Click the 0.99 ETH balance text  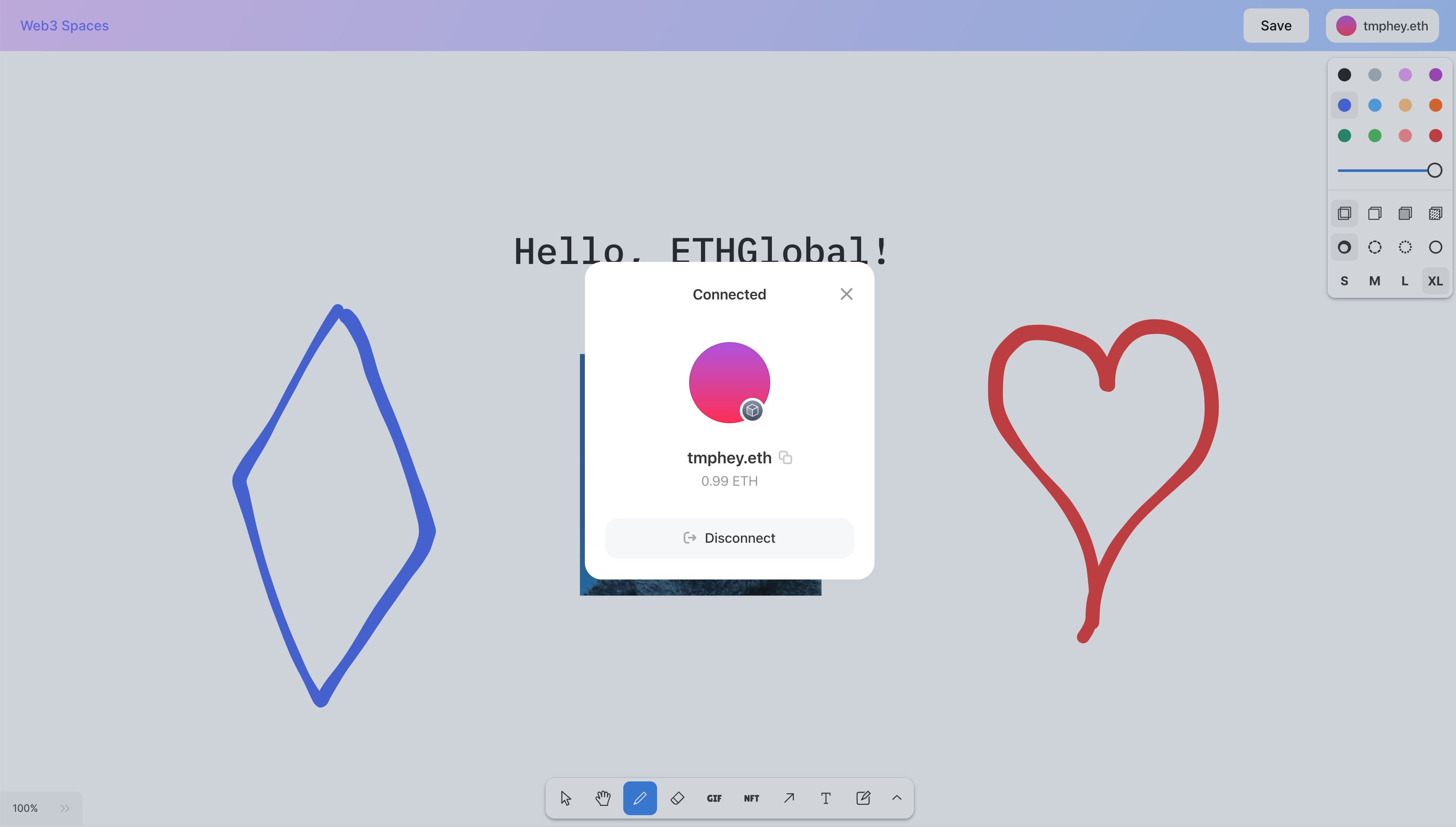(729, 481)
